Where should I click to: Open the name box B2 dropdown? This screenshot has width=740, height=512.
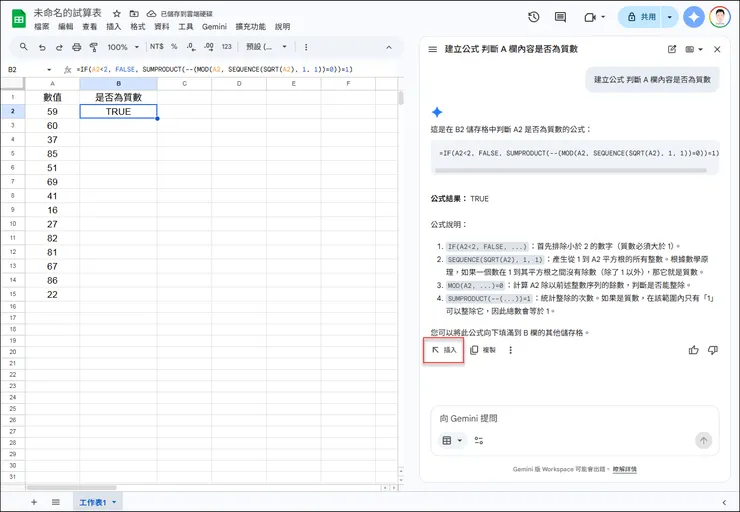click(x=49, y=69)
